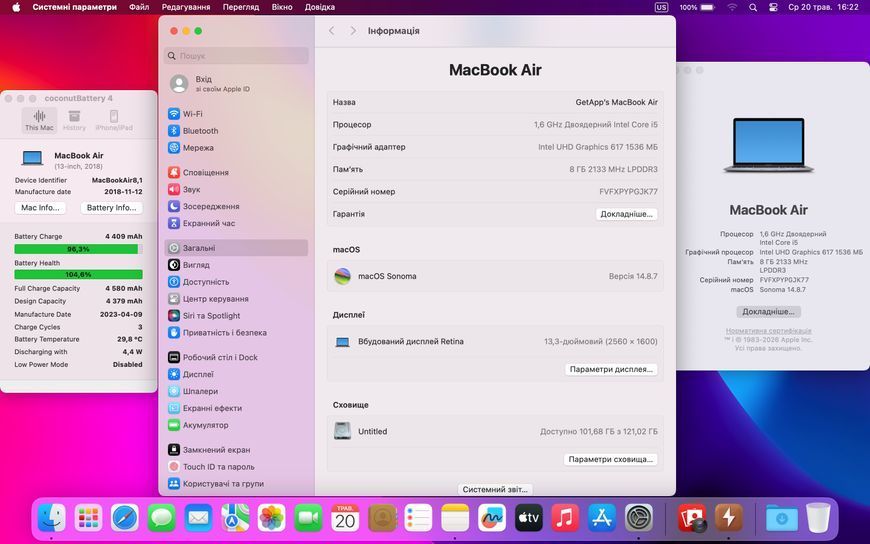Open Siri та Spotlight settings

(x=236, y=315)
